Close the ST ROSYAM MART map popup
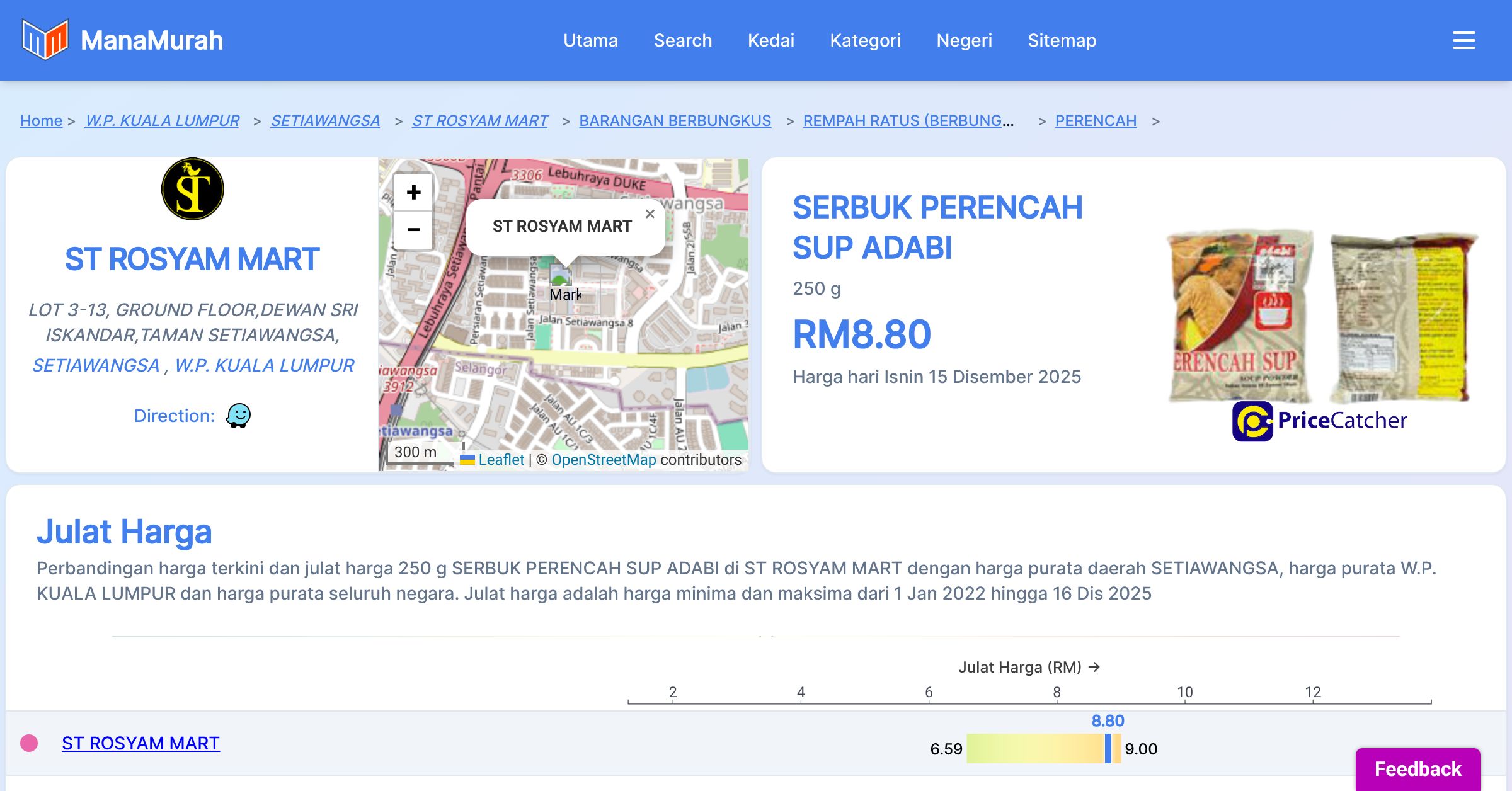 (x=650, y=214)
